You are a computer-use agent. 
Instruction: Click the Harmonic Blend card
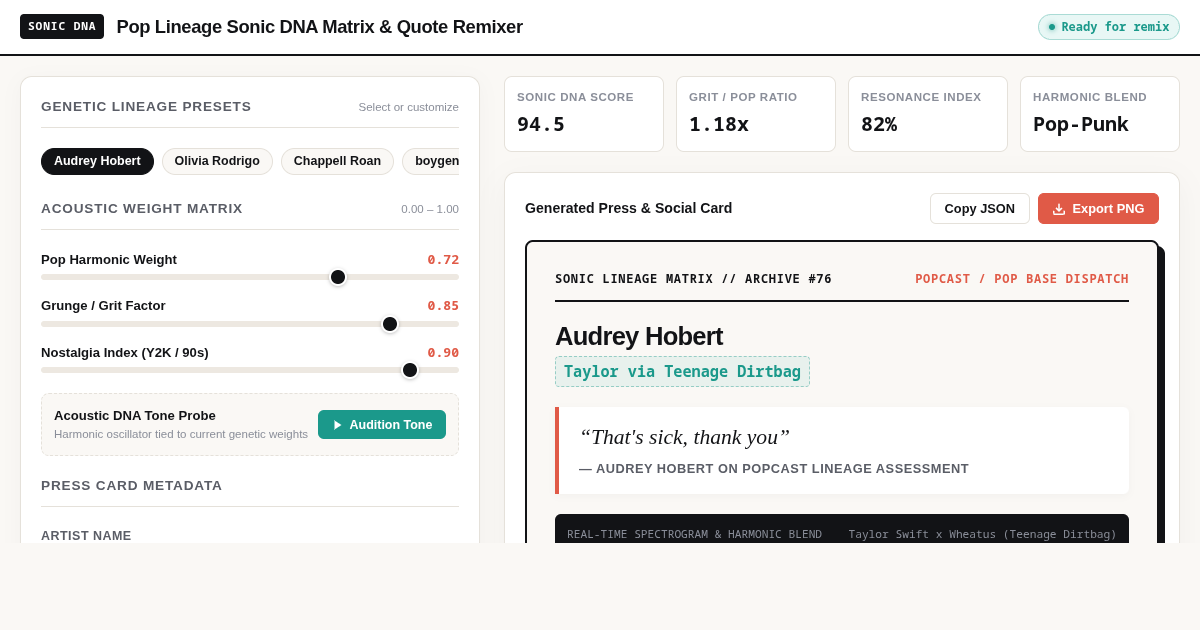click(x=1100, y=114)
